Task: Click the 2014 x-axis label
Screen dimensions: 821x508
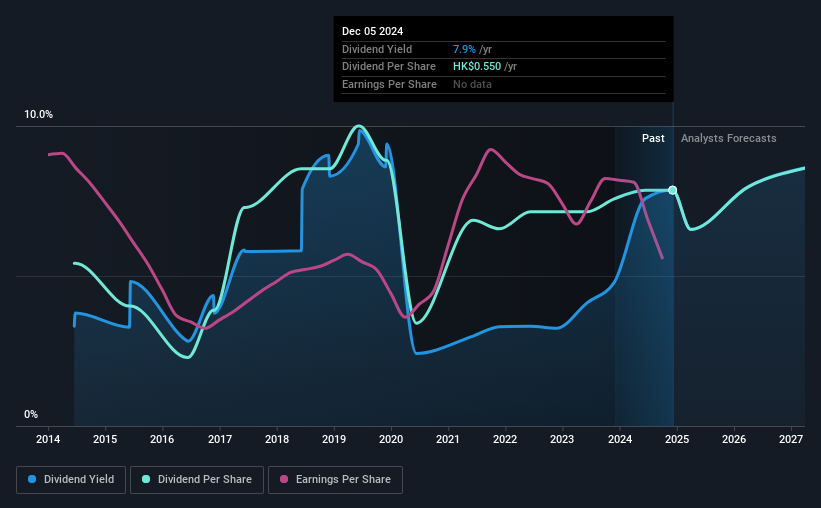Action: (x=48, y=439)
